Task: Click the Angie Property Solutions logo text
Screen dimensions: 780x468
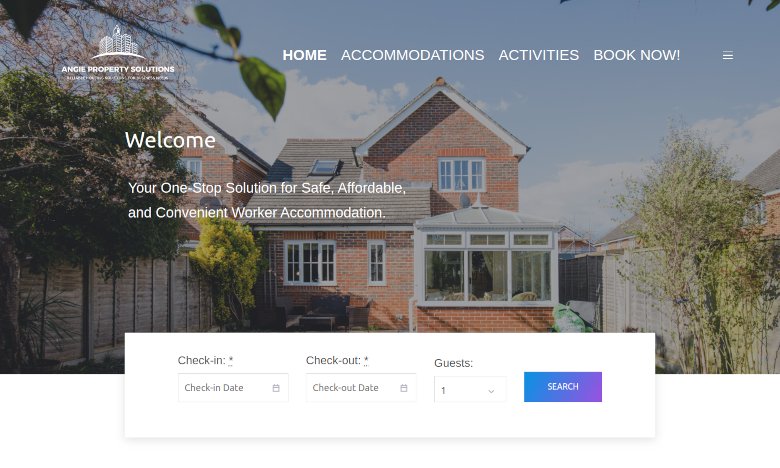Action: pyautogui.click(x=118, y=69)
